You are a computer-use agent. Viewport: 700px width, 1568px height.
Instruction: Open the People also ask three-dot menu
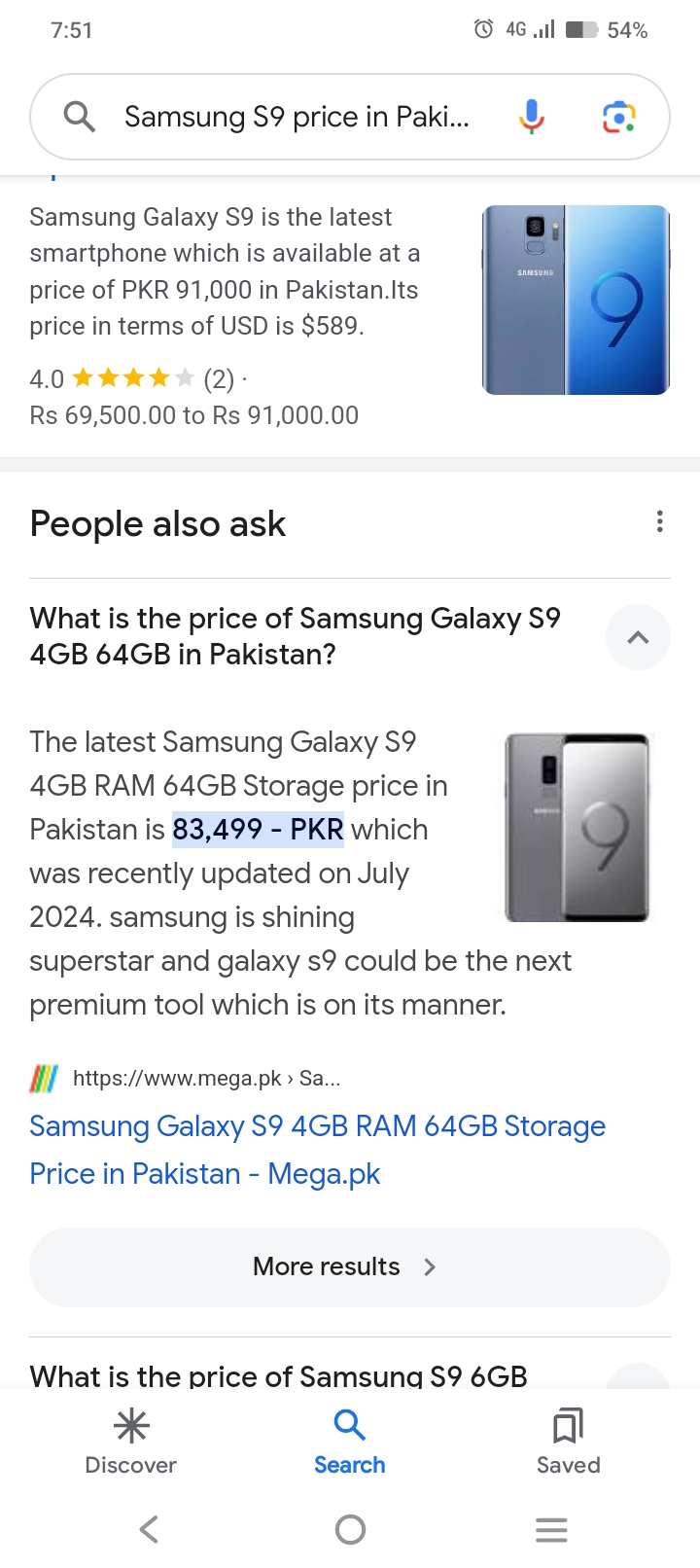click(660, 522)
